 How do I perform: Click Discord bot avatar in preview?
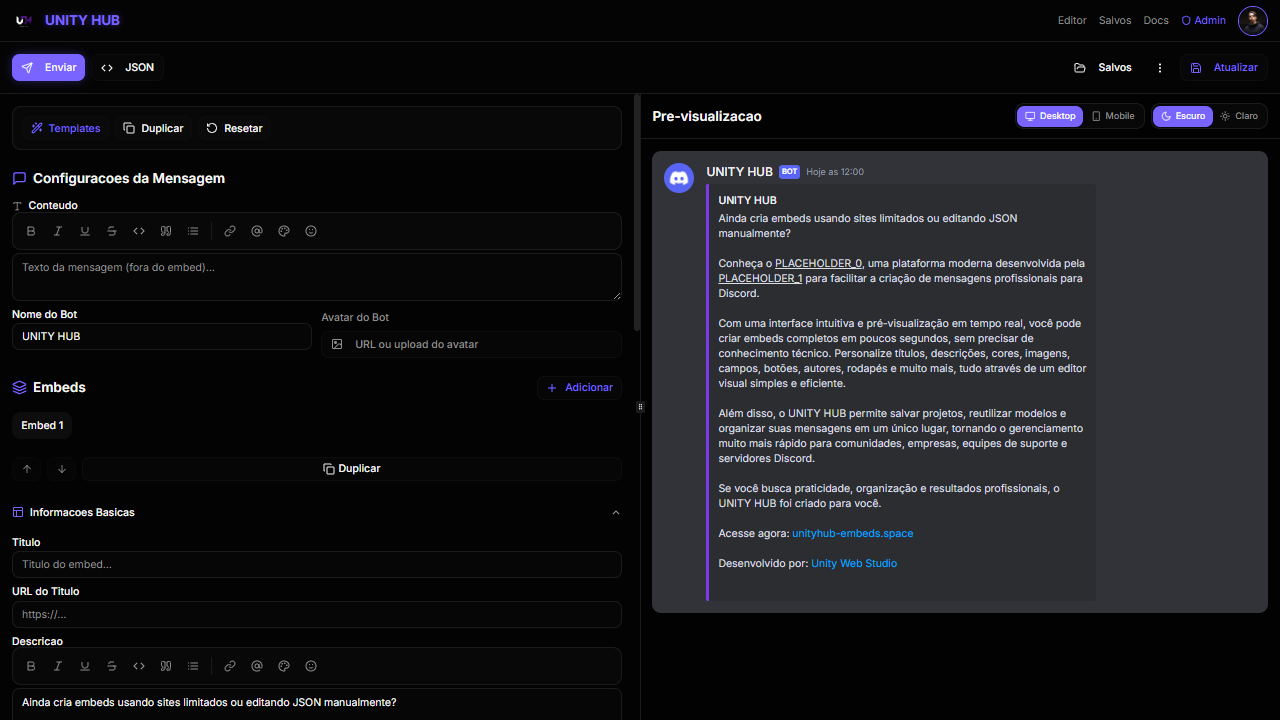coord(679,178)
